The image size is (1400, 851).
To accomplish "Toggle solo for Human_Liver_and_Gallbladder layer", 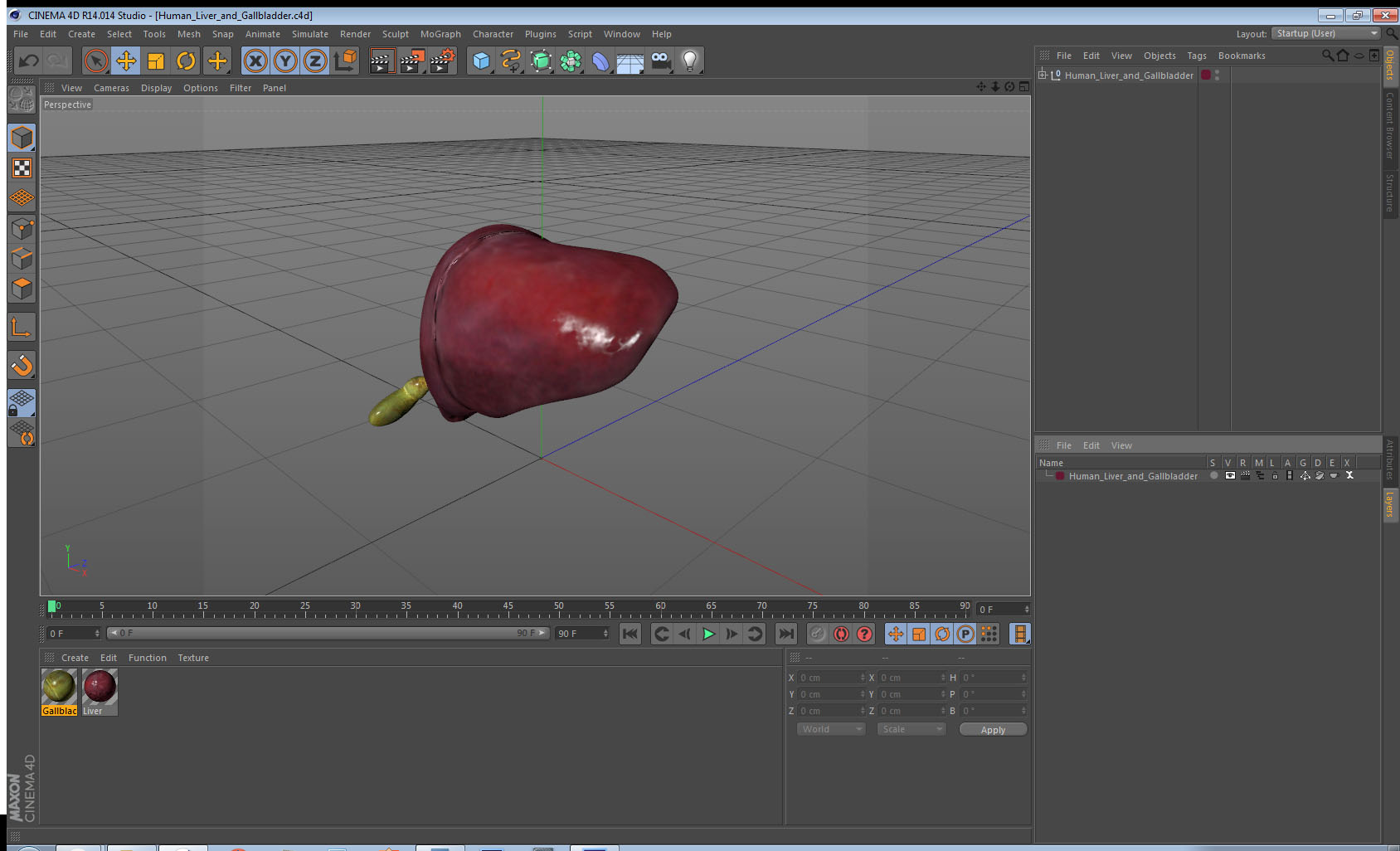I will coord(1214,475).
